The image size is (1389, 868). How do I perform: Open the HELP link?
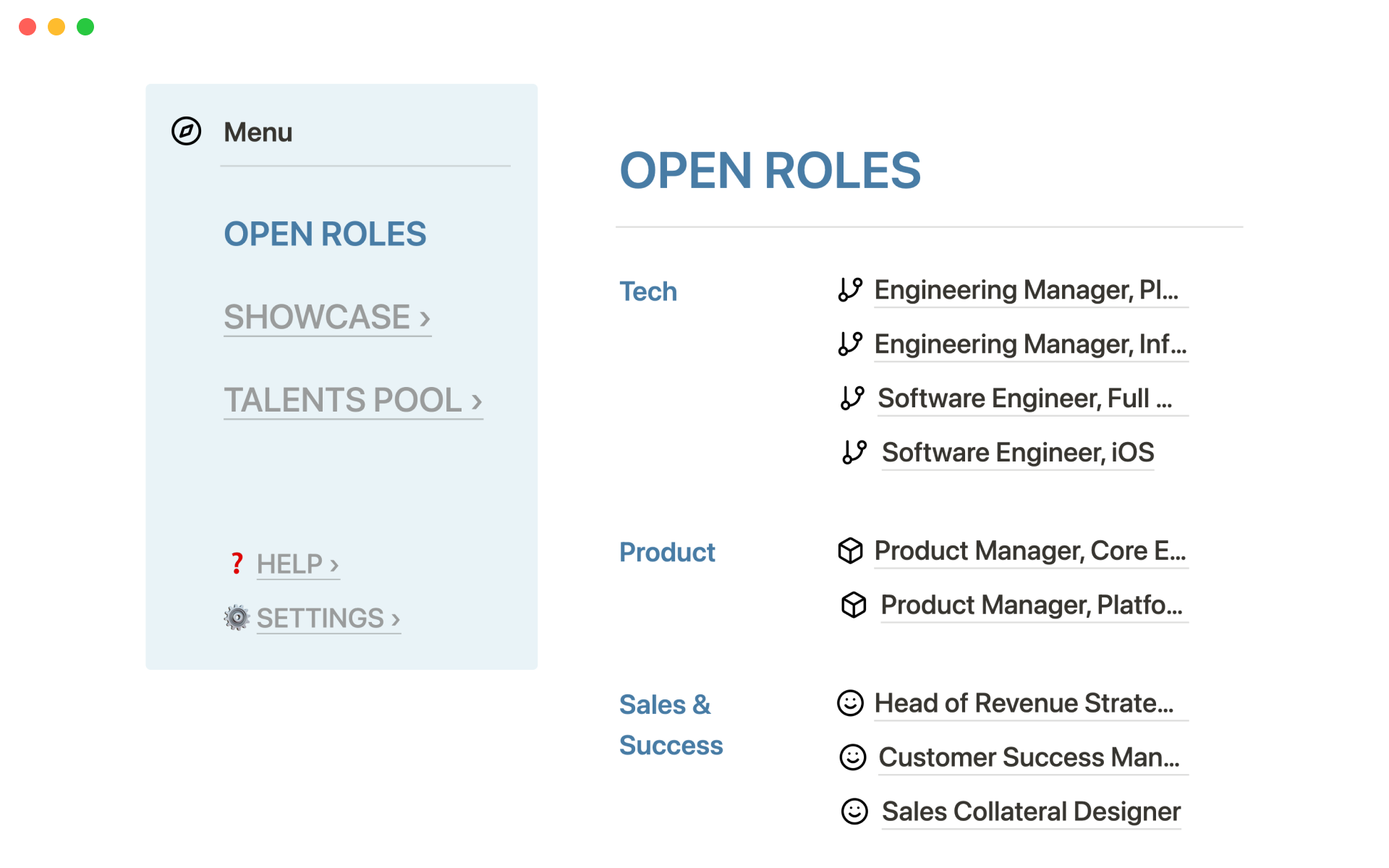(x=297, y=563)
